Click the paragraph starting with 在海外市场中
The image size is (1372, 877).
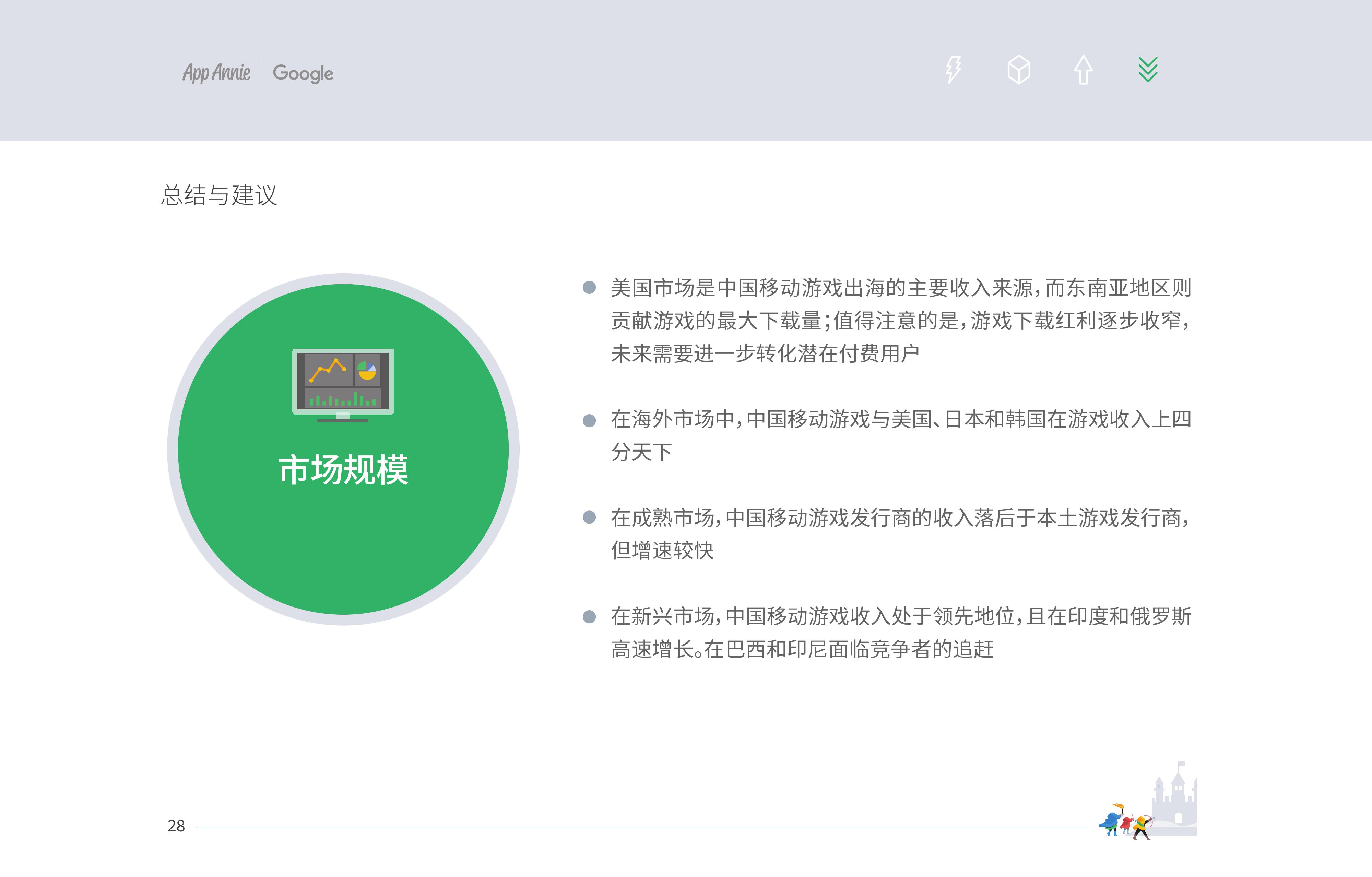click(x=900, y=436)
